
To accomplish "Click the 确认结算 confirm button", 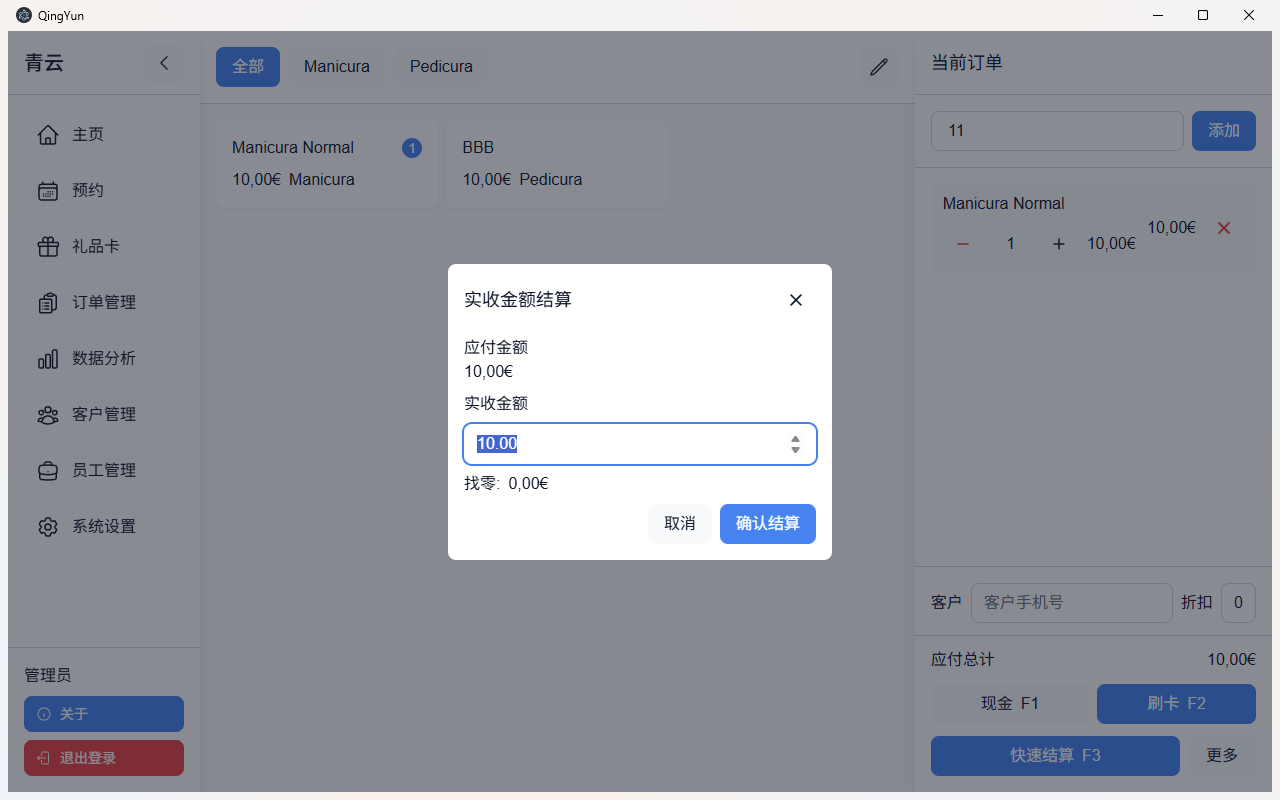I will pos(768,524).
